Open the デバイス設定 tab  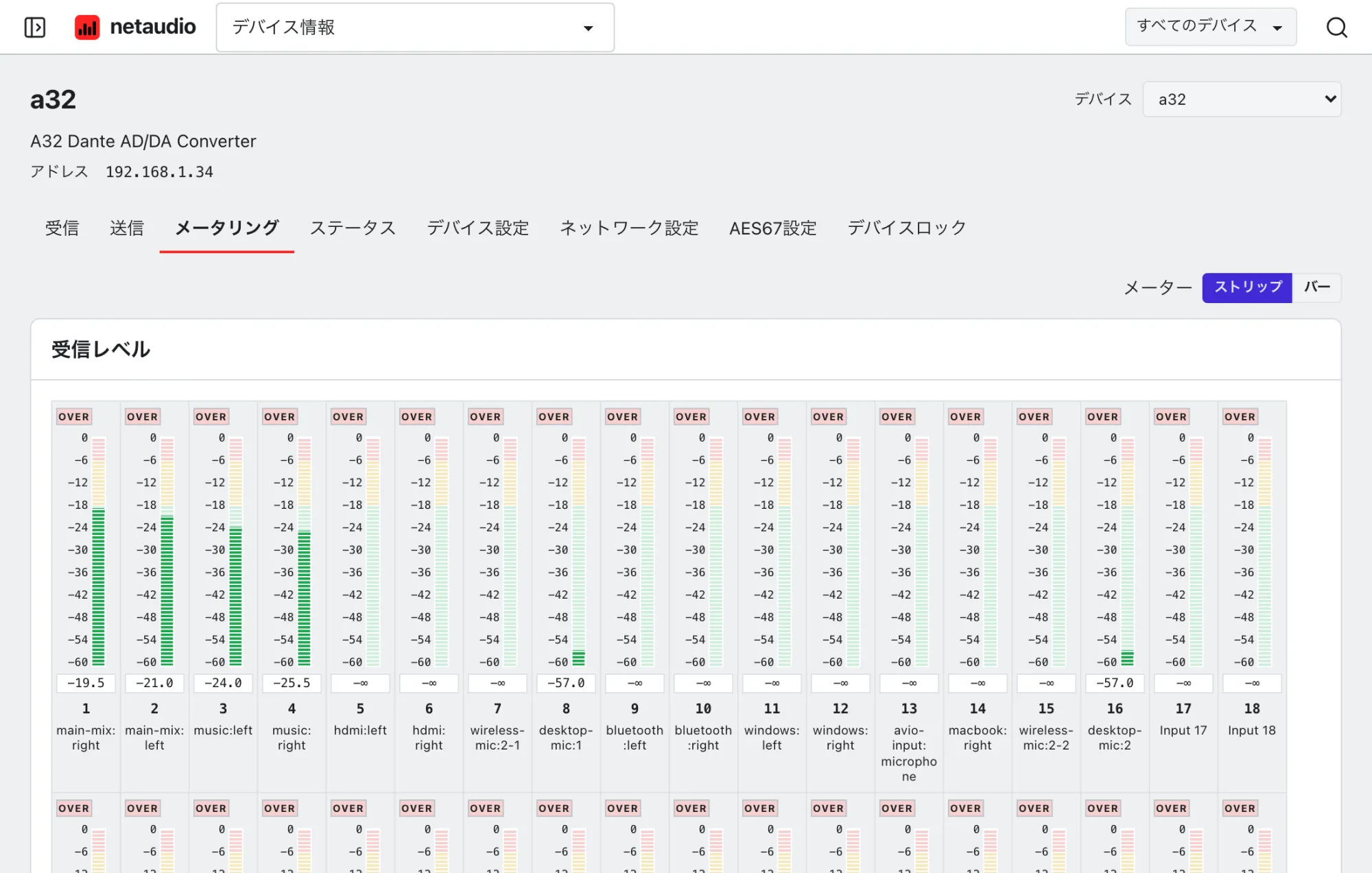pyautogui.click(x=478, y=228)
